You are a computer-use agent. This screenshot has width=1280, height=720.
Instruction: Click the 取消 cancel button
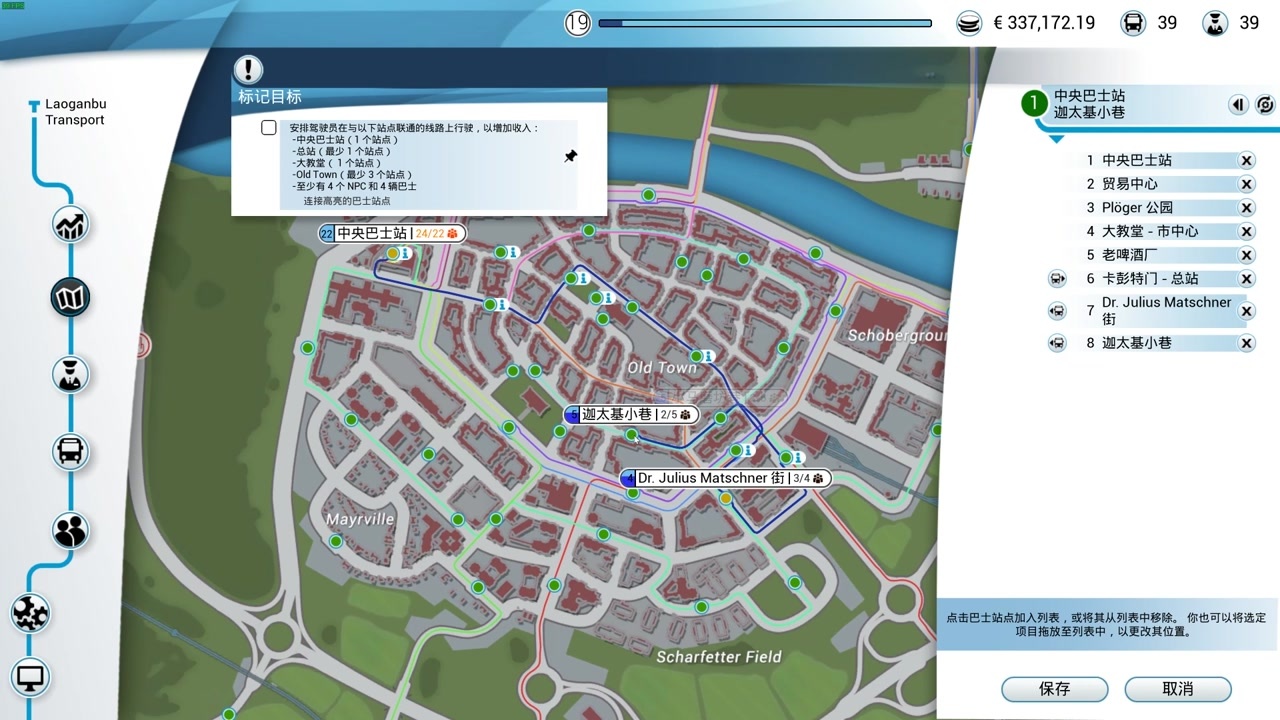1178,689
